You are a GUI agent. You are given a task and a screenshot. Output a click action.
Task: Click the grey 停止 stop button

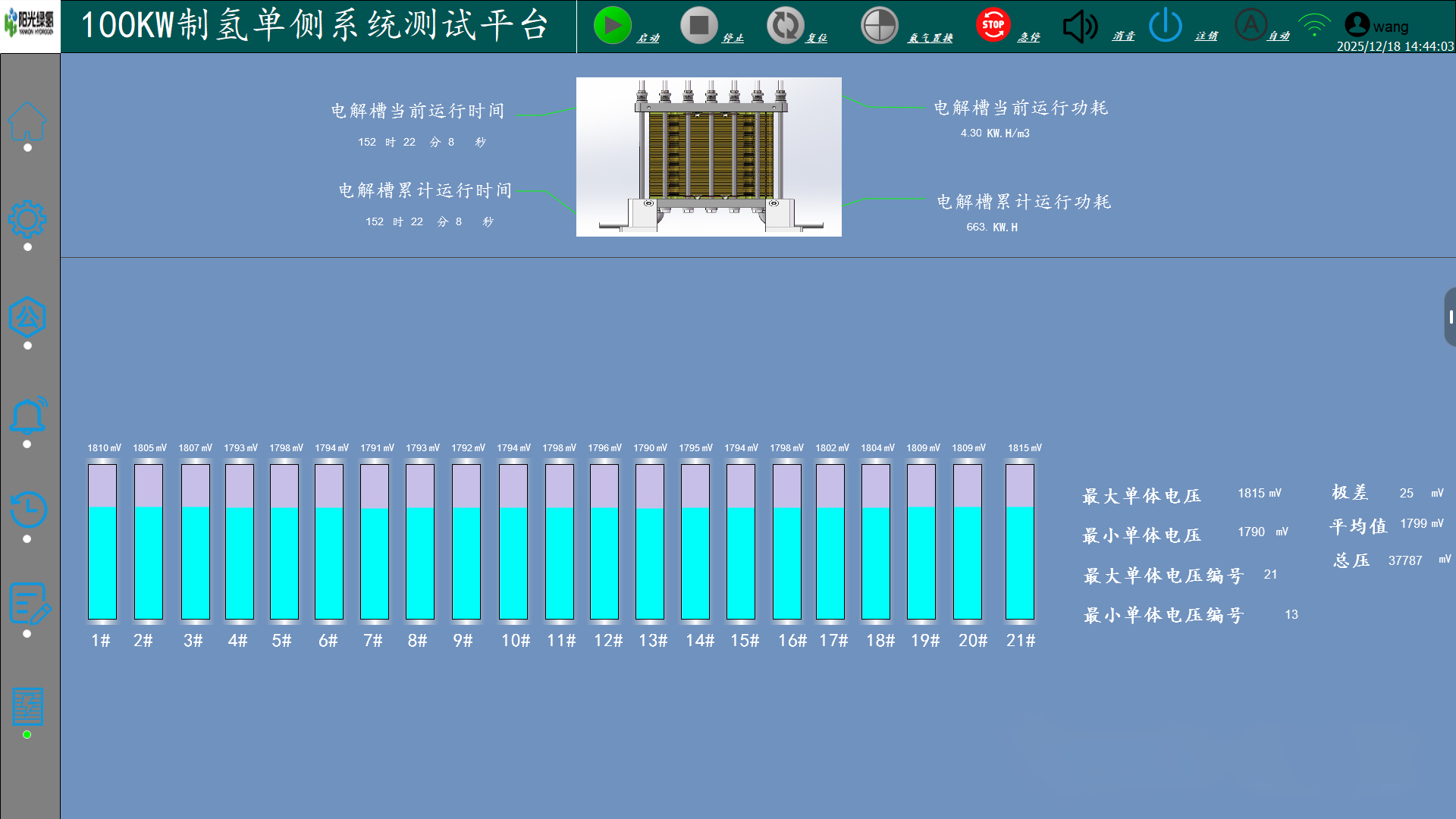(x=698, y=26)
